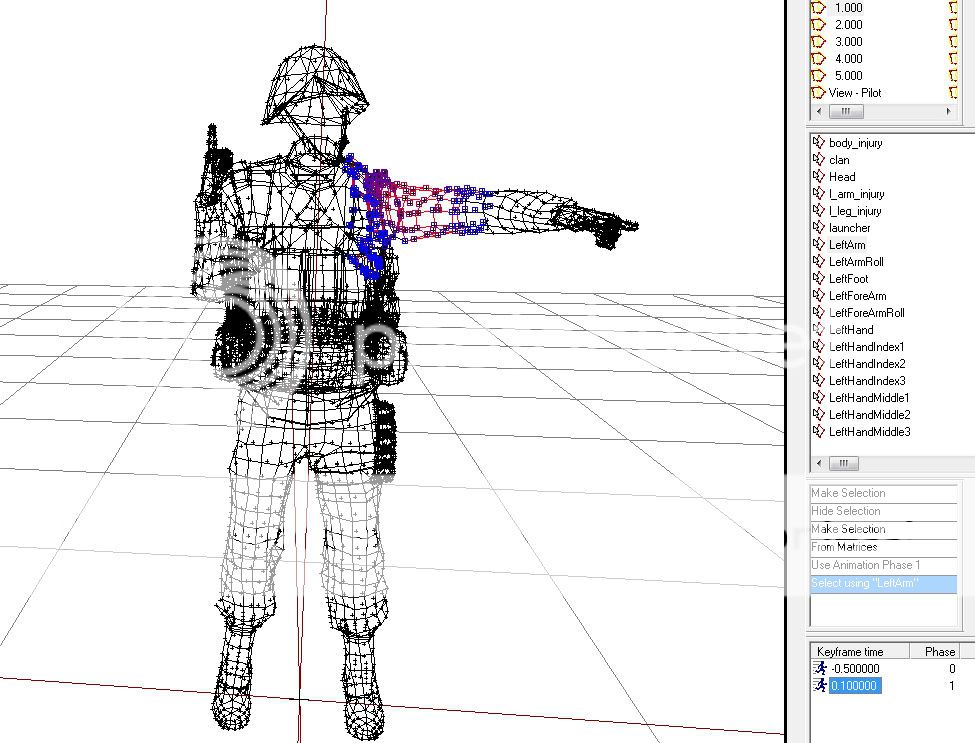The width and height of the screenshot is (975, 743).
Task: Click the selections list horizontal scrollbar thumb
Action: [x=843, y=464]
